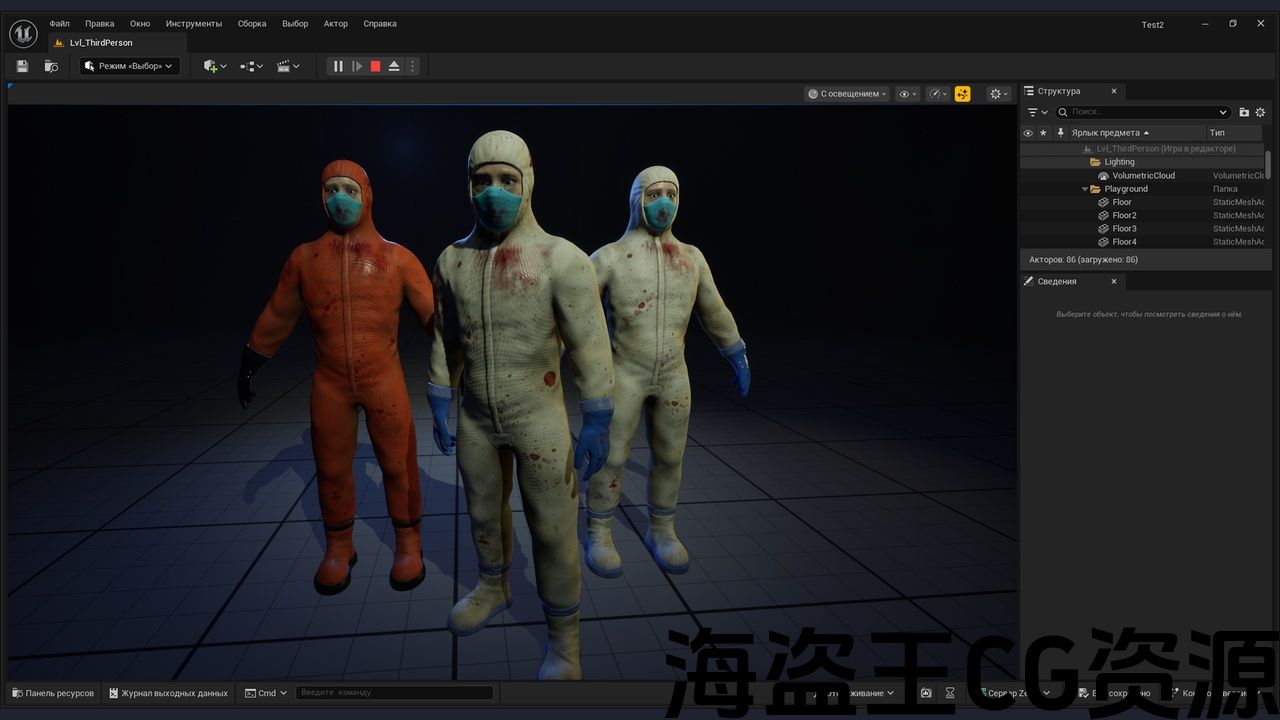The width and height of the screenshot is (1280, 720).
Task: Toggle the yellow highlighted viewport button
Action: pyautogui.click(x=962, y=94)
